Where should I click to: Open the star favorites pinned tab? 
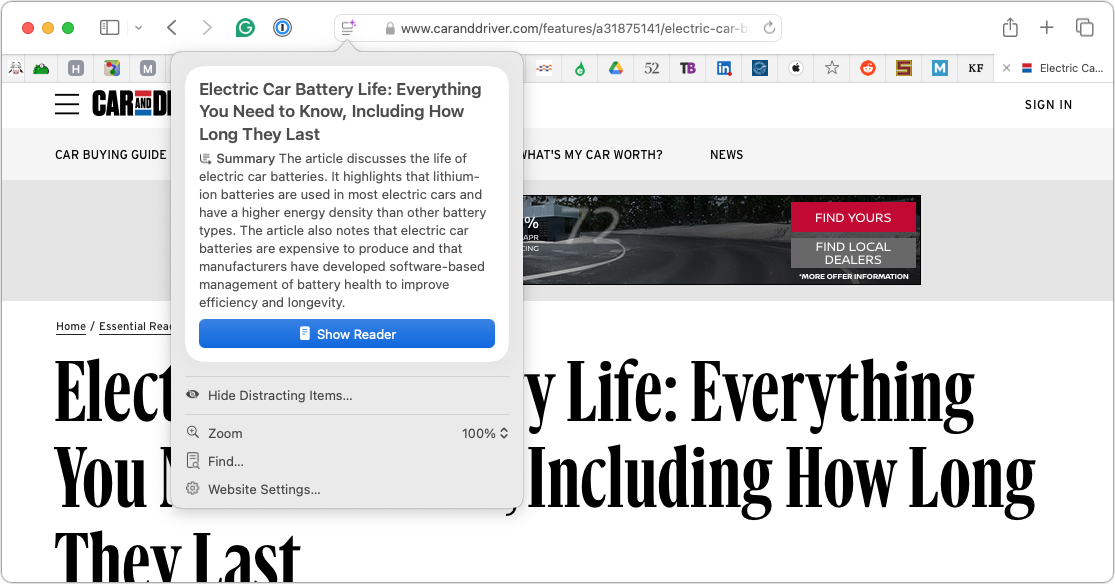coord(832,68)
